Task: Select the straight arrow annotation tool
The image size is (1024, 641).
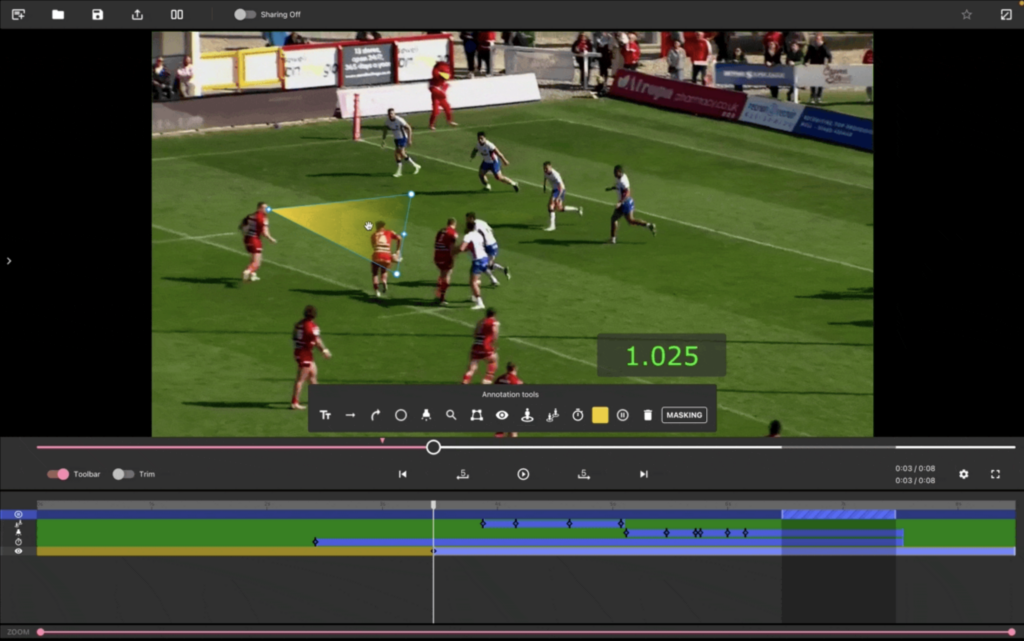Action: coord(349,414)
